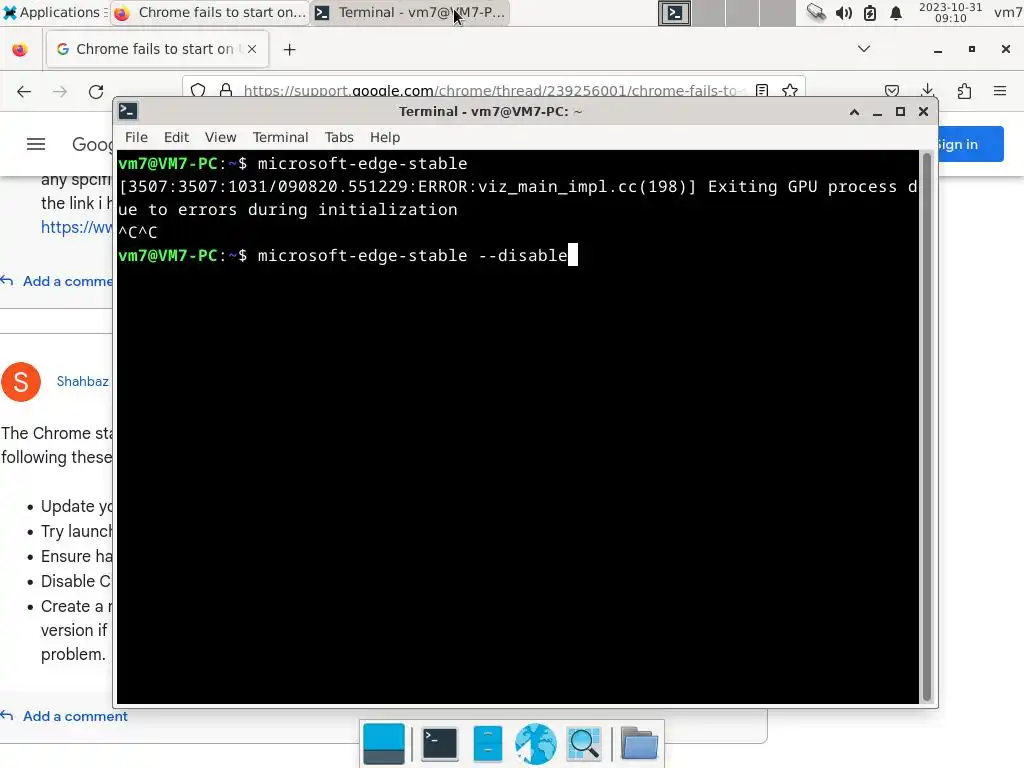Screen dimensions: 1024x768
Task: Open Firefox extensions puzzle icon
Action: point(964,91)
